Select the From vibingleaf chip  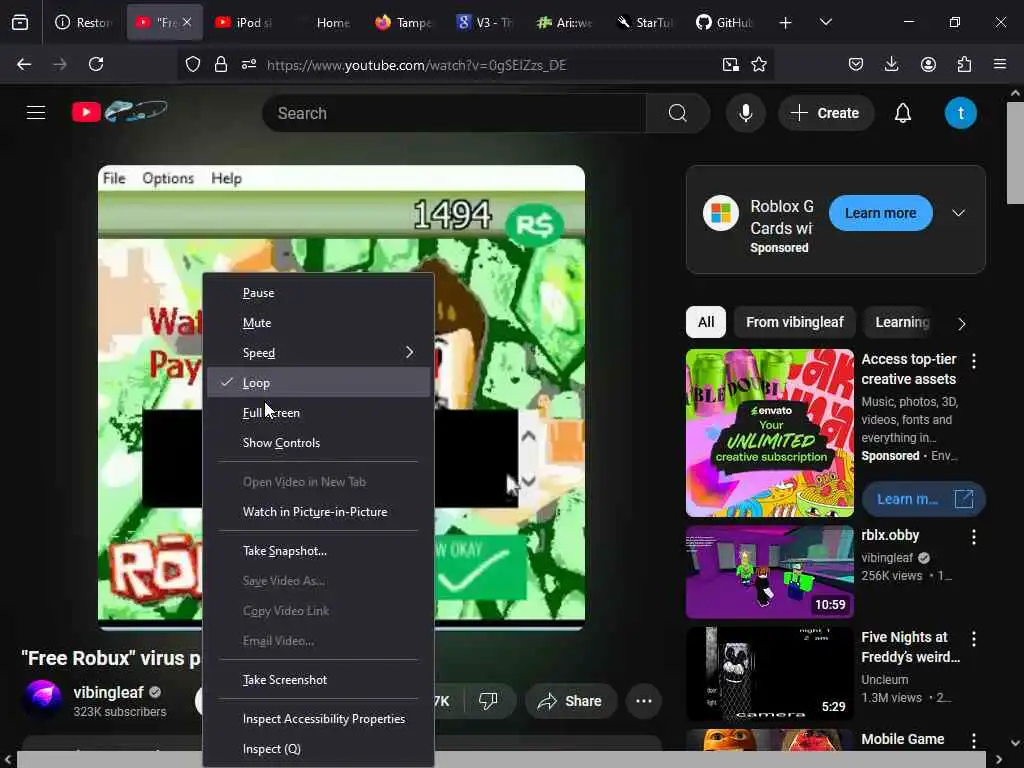point(795,322)
